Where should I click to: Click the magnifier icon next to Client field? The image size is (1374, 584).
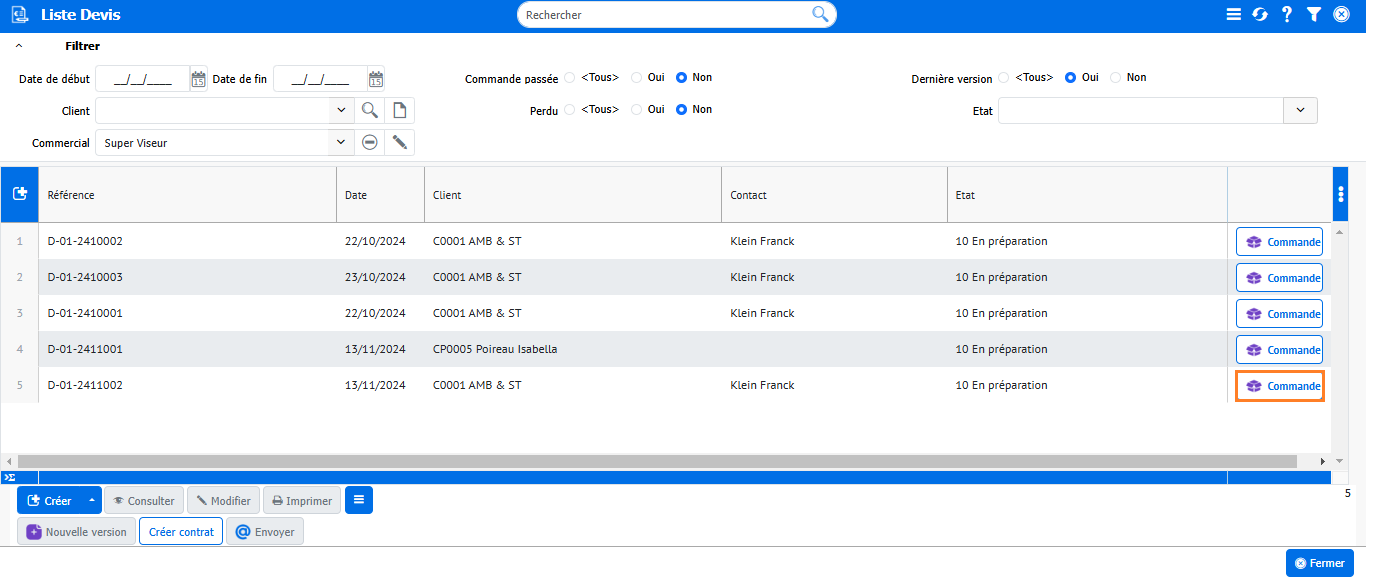coord(370,111)
